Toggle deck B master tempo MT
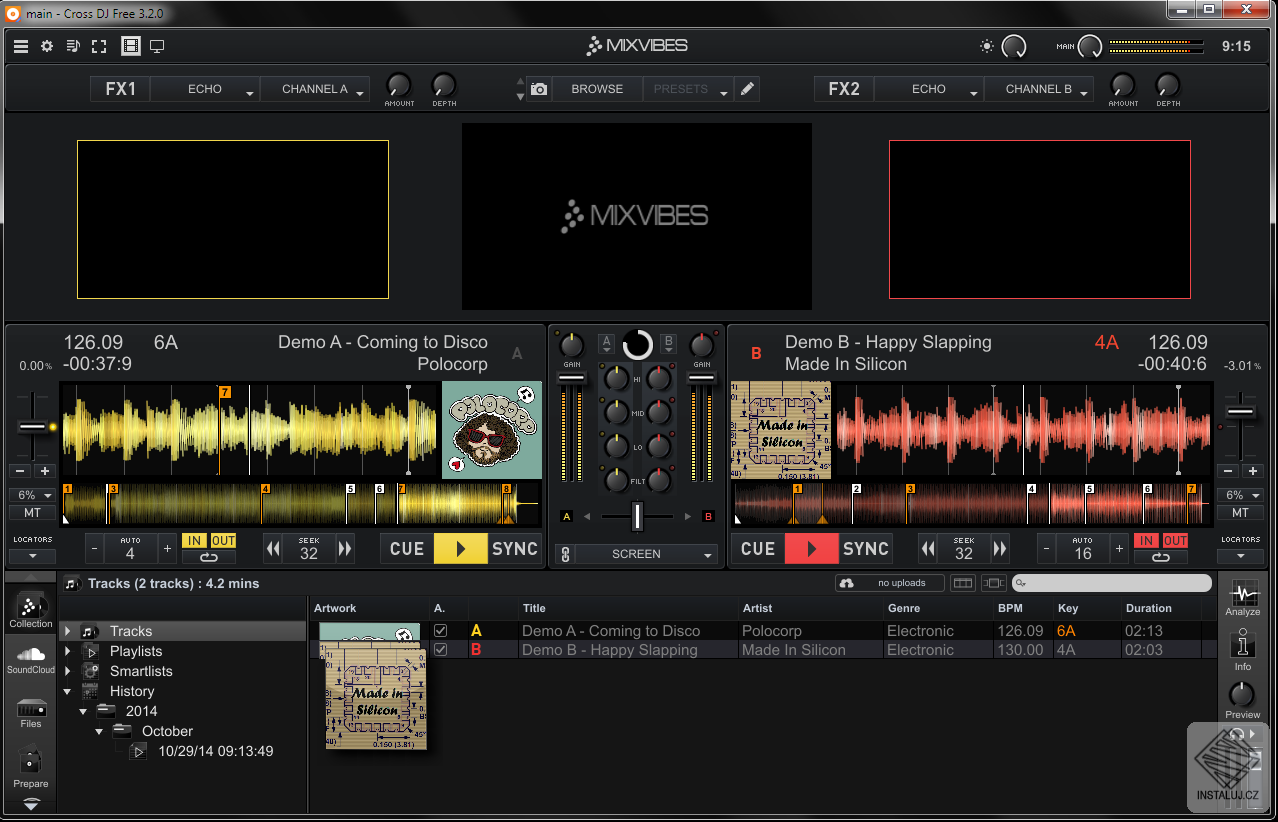The image size is (1278, 822). pyautogui.click(x=1240, y=513)
